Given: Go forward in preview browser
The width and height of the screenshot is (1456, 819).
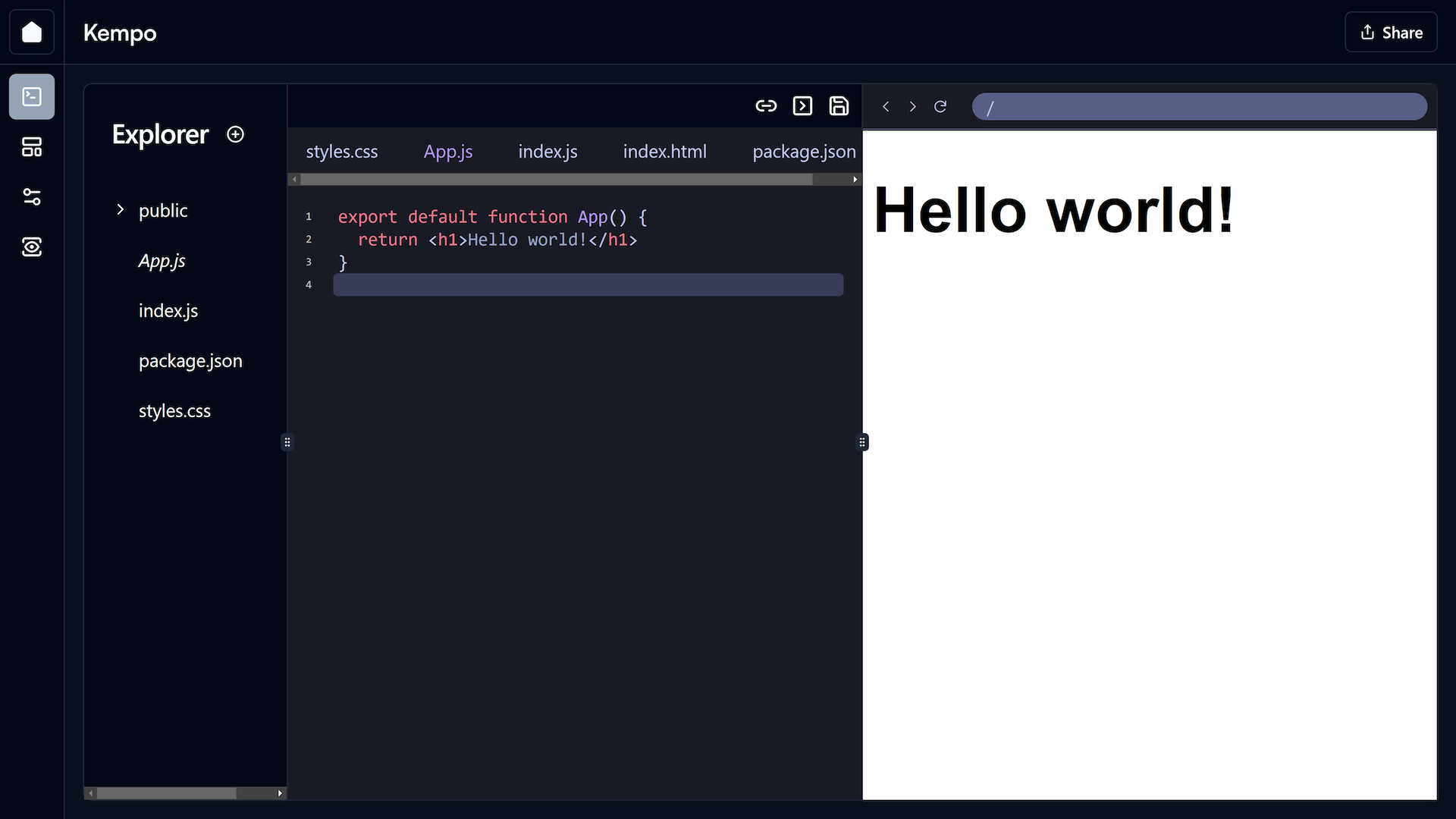Looking at the screenshot, I should (913, 107).
